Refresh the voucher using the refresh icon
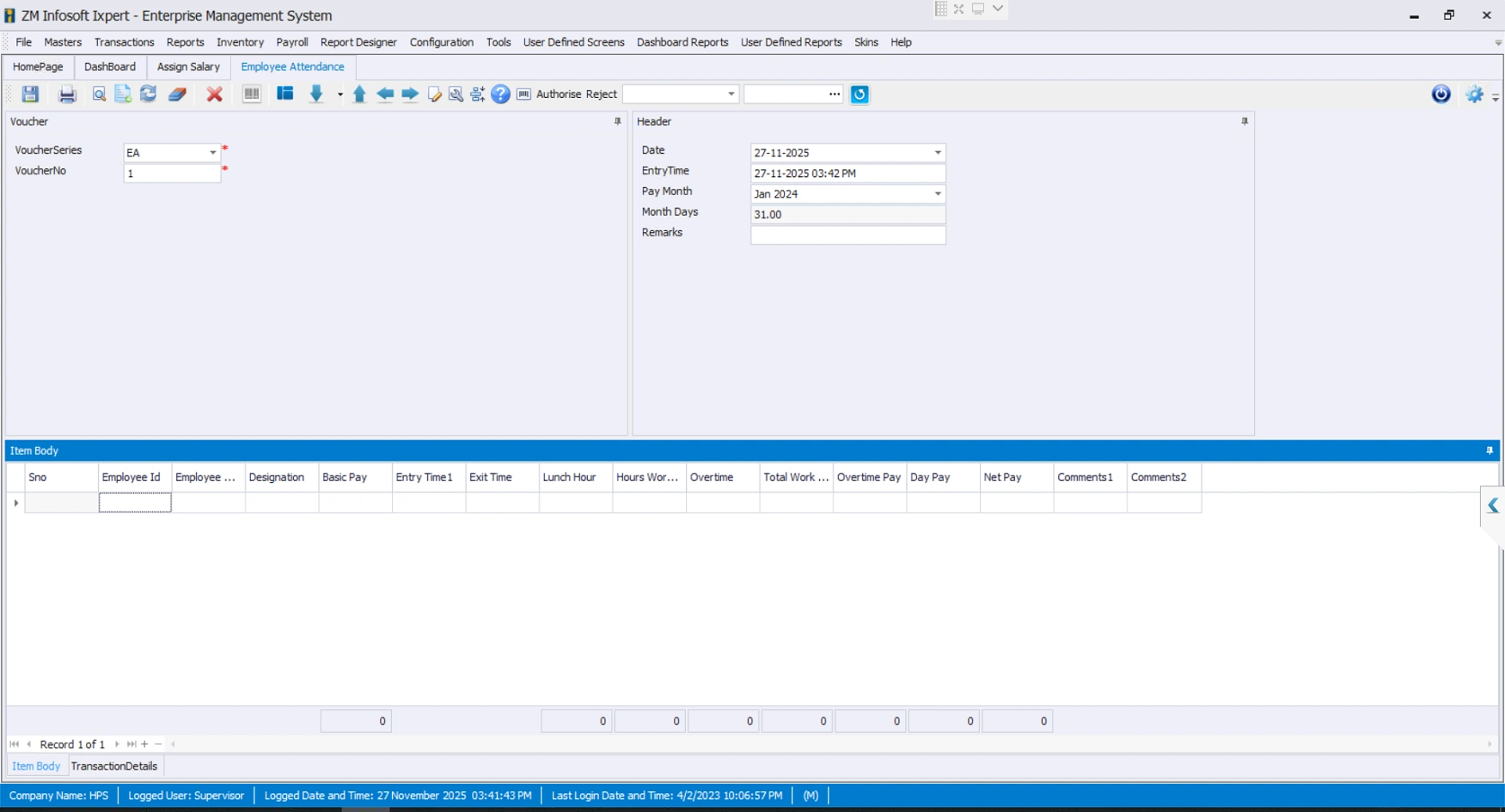 [147, 95]
